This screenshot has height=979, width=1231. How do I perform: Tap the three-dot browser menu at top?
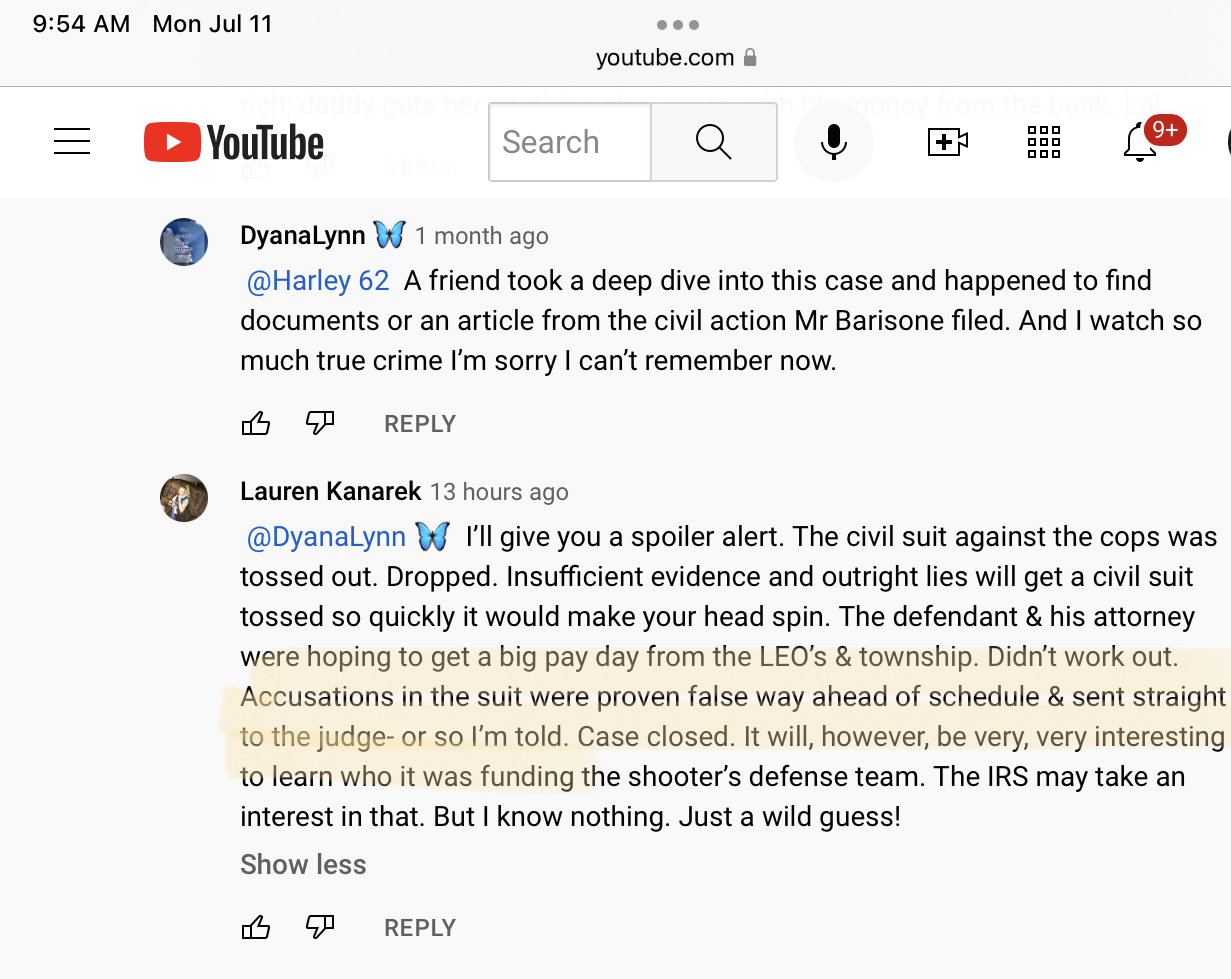[x=678, y=25]
